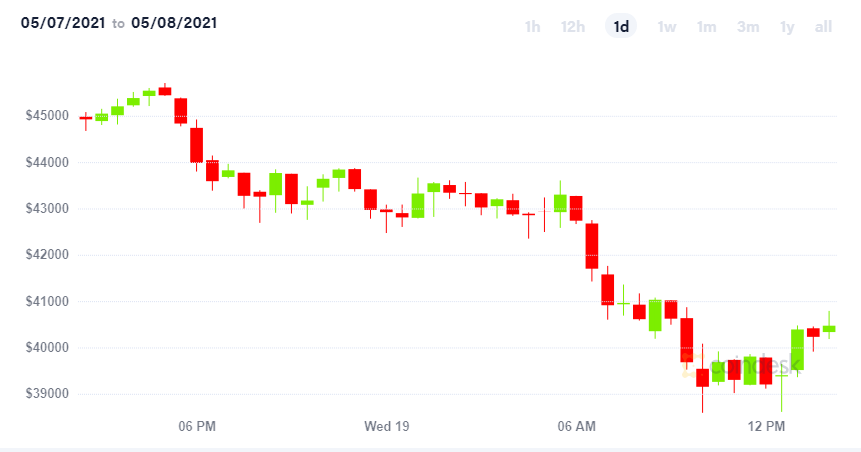Click the last green candle on right
Viewport: 861px width, 452px height.
point(829,328)
